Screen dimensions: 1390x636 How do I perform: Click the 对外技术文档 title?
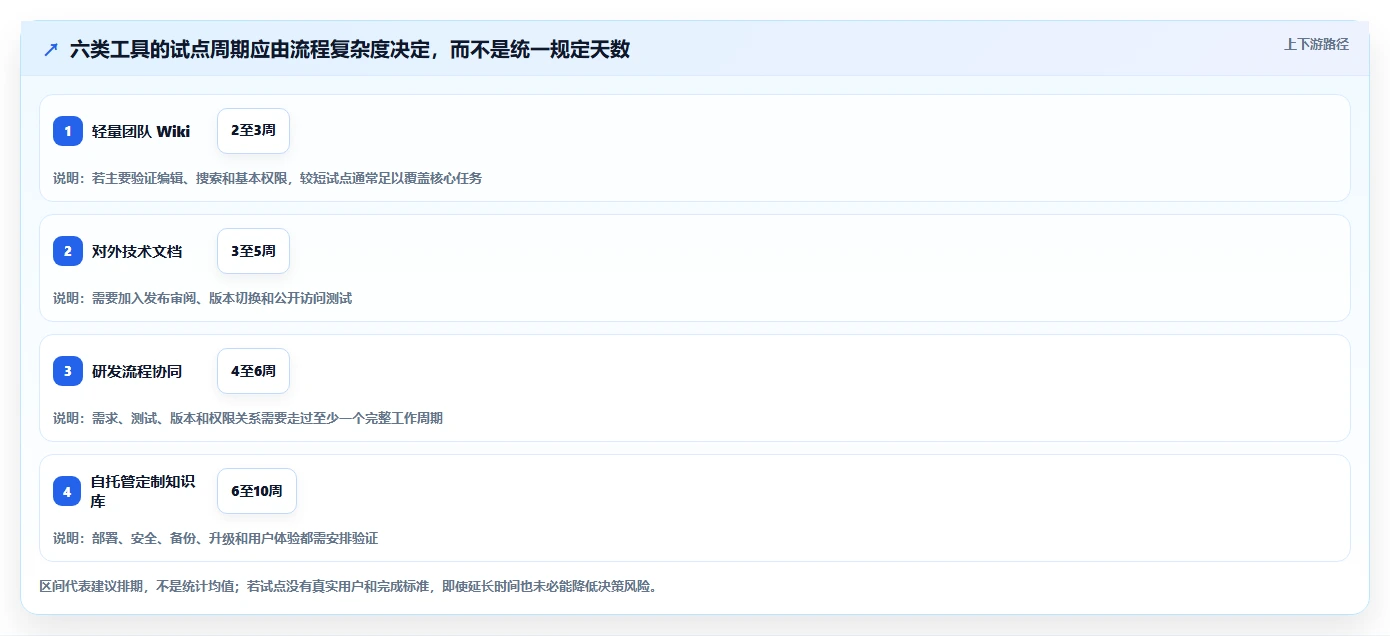(137, 251)
